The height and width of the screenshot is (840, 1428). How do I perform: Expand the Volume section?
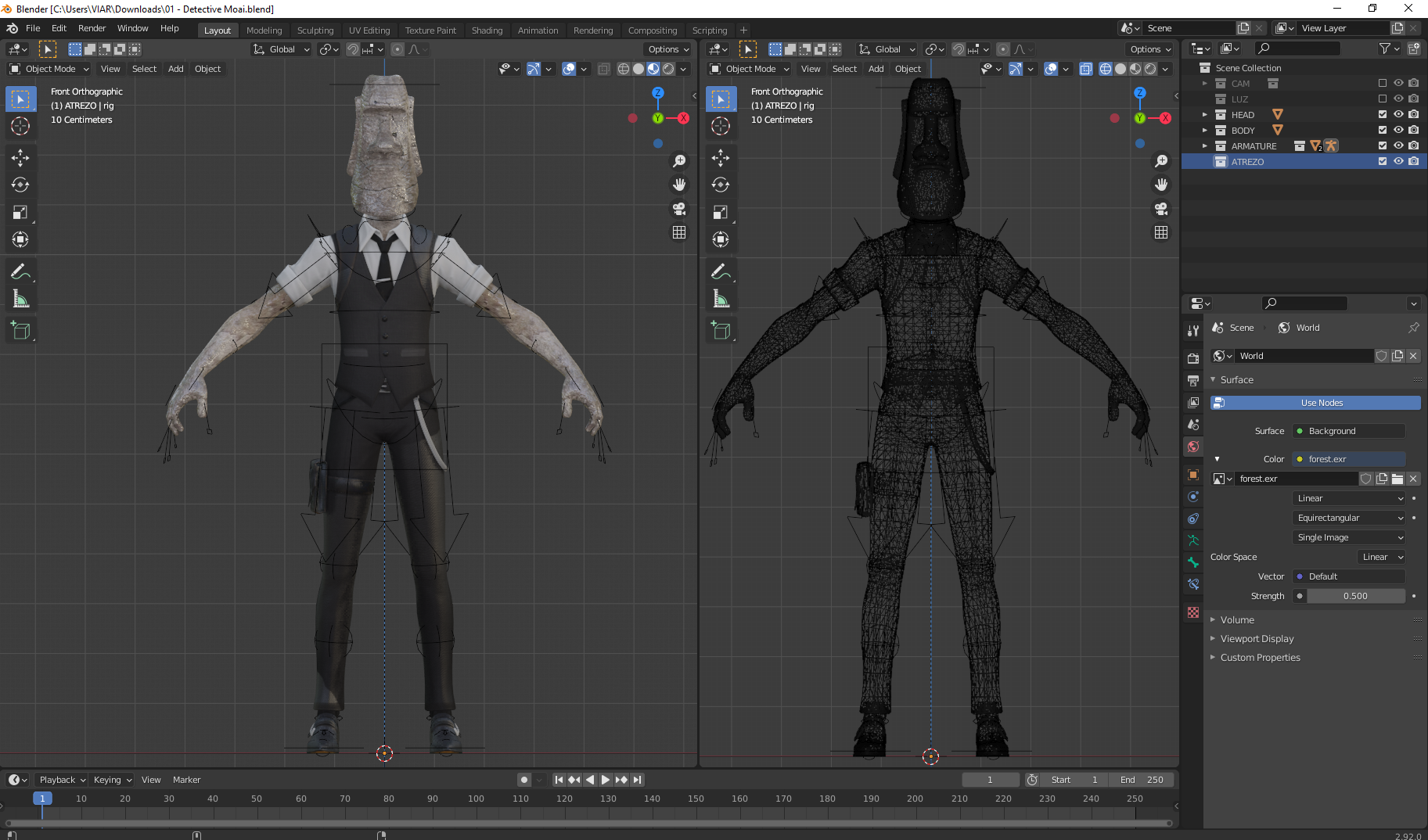[1236, 619]
